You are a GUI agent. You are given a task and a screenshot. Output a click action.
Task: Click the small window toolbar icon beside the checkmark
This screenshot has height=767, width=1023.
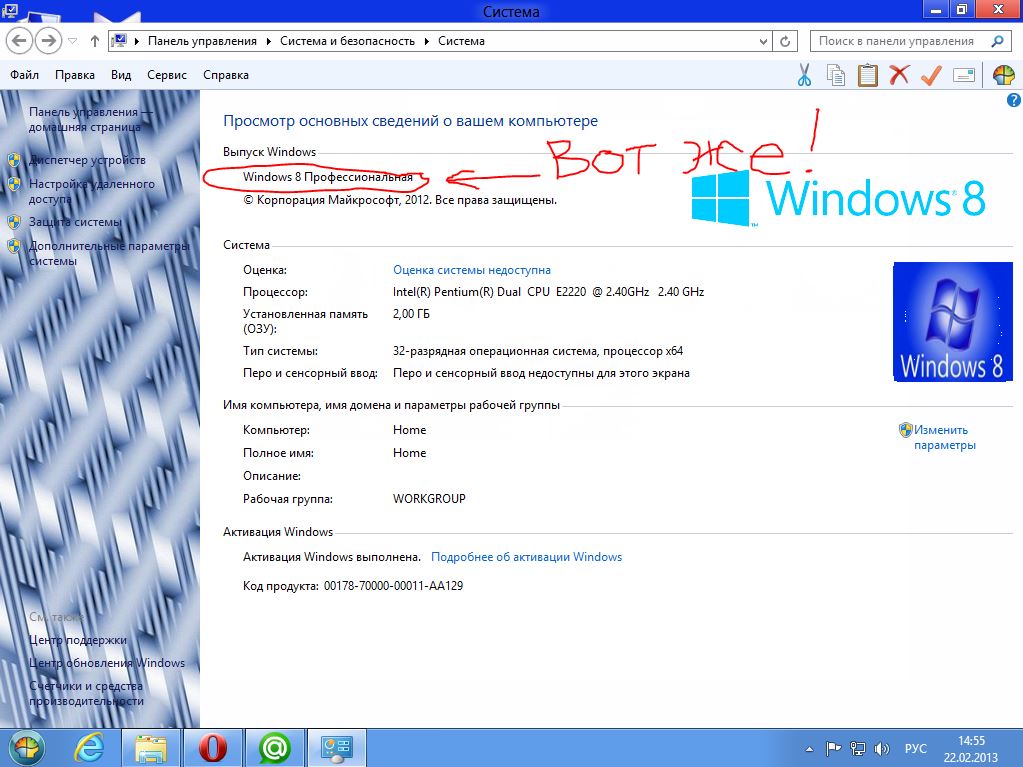click(x=964, y=75)
